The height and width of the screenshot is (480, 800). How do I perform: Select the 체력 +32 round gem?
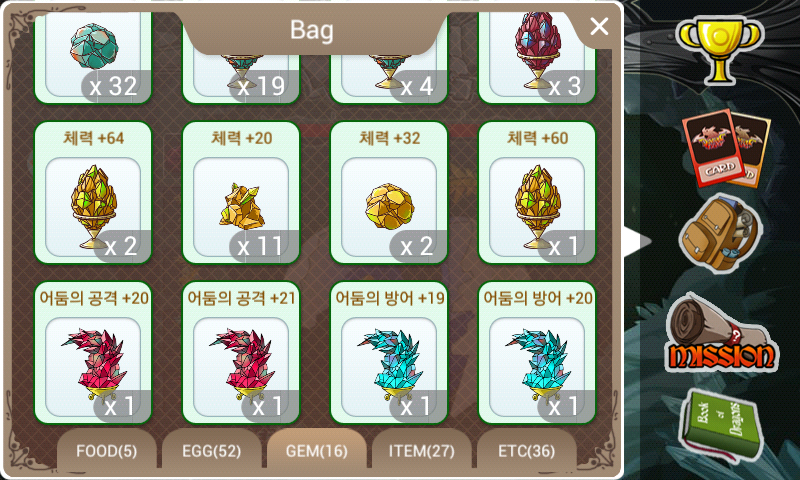[389, 193]
